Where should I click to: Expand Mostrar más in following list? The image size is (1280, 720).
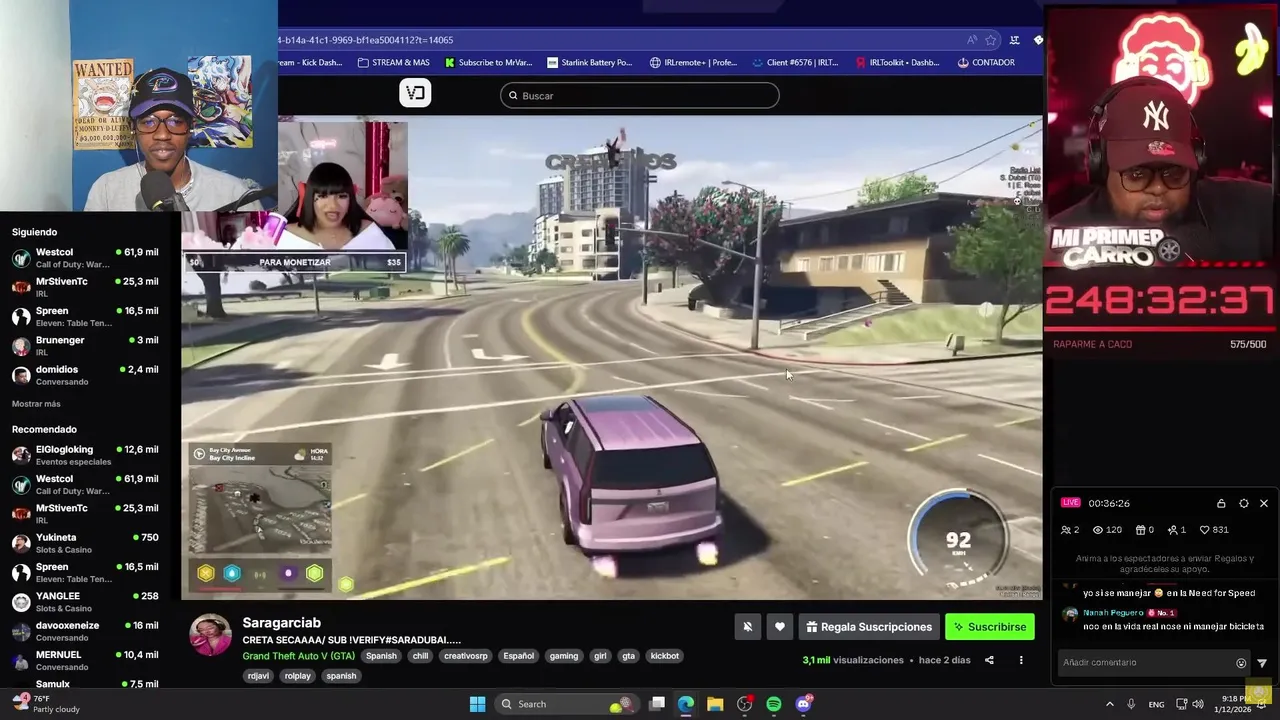click(36, 404)
